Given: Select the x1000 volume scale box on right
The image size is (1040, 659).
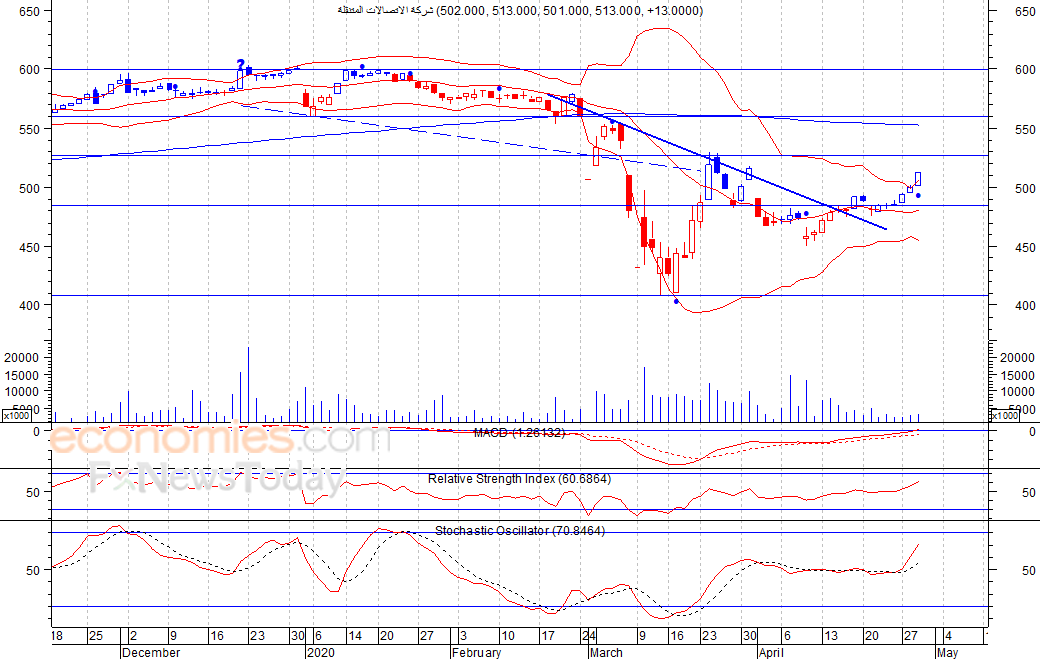Looking at the screenshot, I should tap(1004, 416).
